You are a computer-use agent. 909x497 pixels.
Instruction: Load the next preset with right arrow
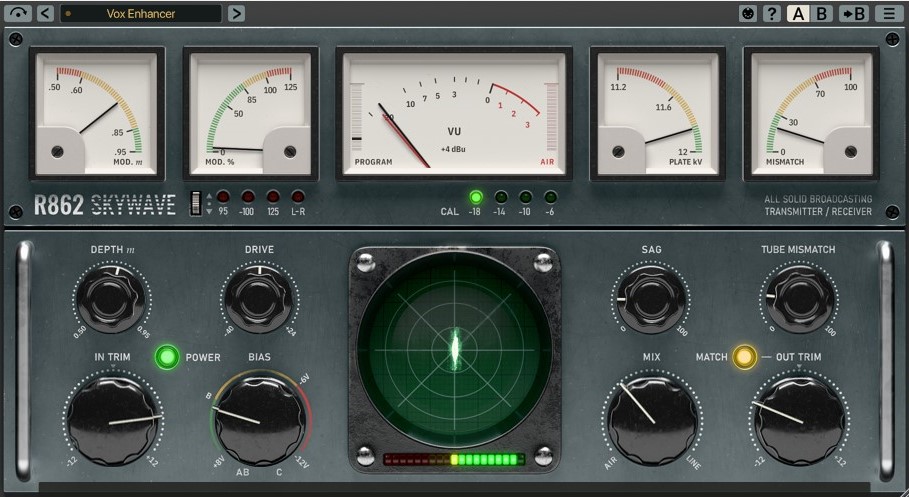pos(236,13)
